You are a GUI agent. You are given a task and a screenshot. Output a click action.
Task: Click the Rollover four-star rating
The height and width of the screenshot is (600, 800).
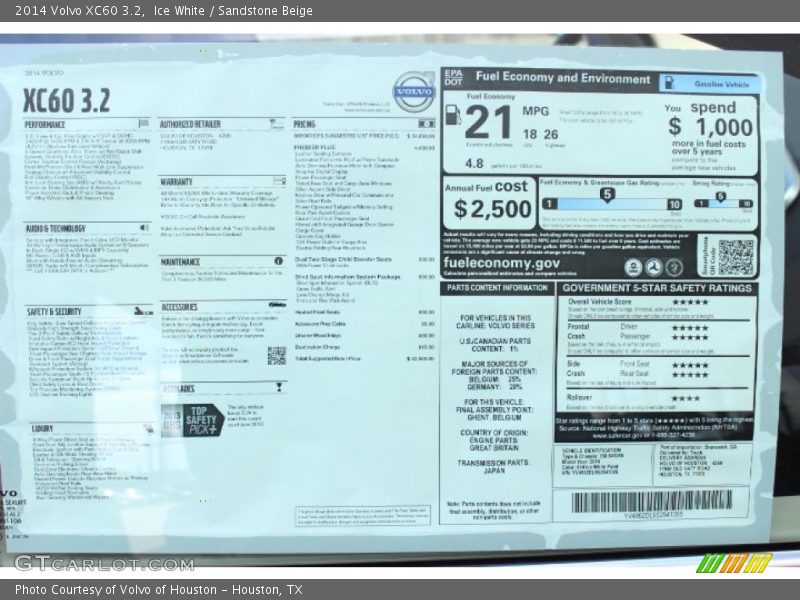tap(686, 398)
